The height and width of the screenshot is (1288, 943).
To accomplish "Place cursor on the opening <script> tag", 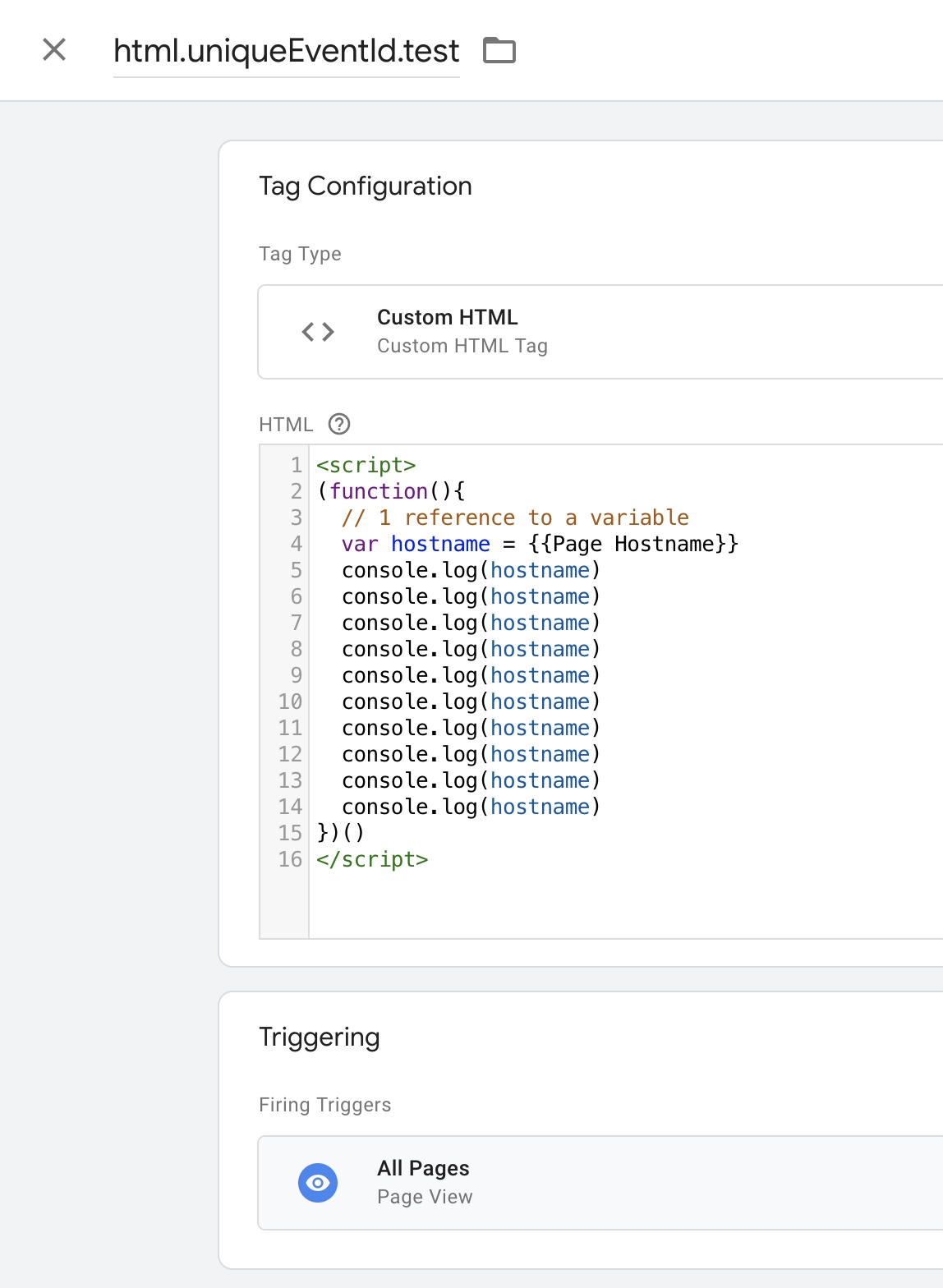I will pyautogui.click(x=366, y=465).
